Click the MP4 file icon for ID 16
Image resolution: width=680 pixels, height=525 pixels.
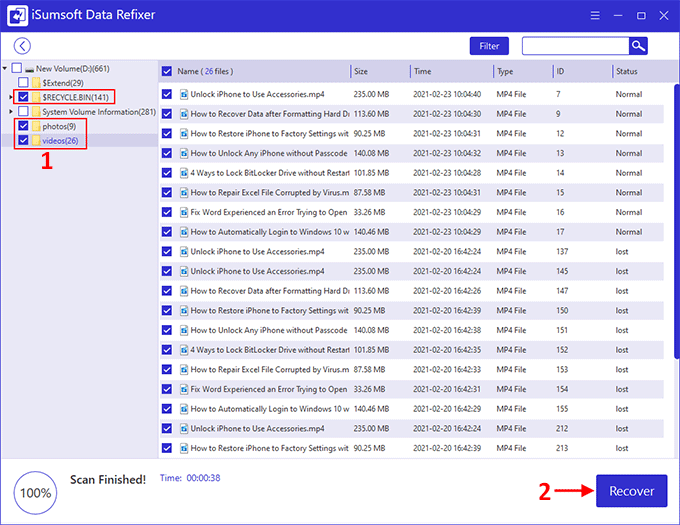(184, 212)
